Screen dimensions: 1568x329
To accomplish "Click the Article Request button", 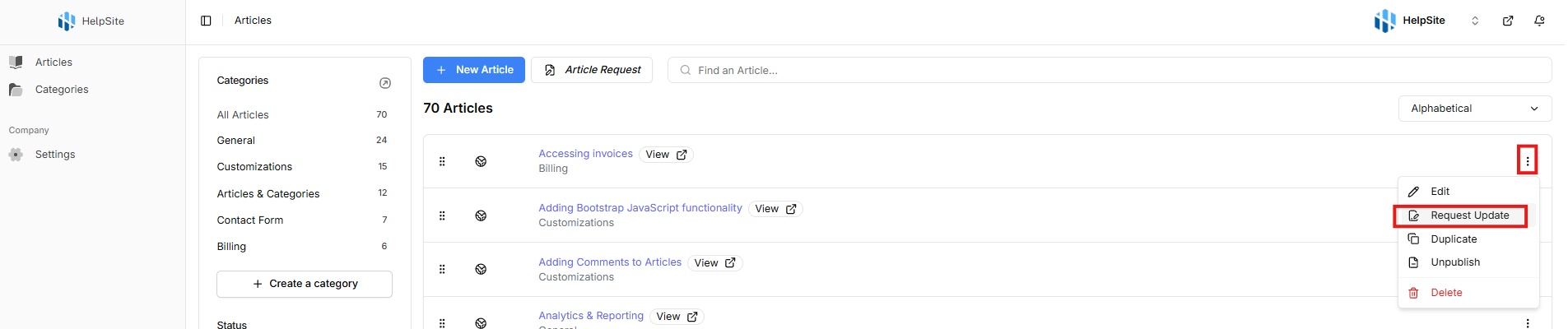I will 592,70.
